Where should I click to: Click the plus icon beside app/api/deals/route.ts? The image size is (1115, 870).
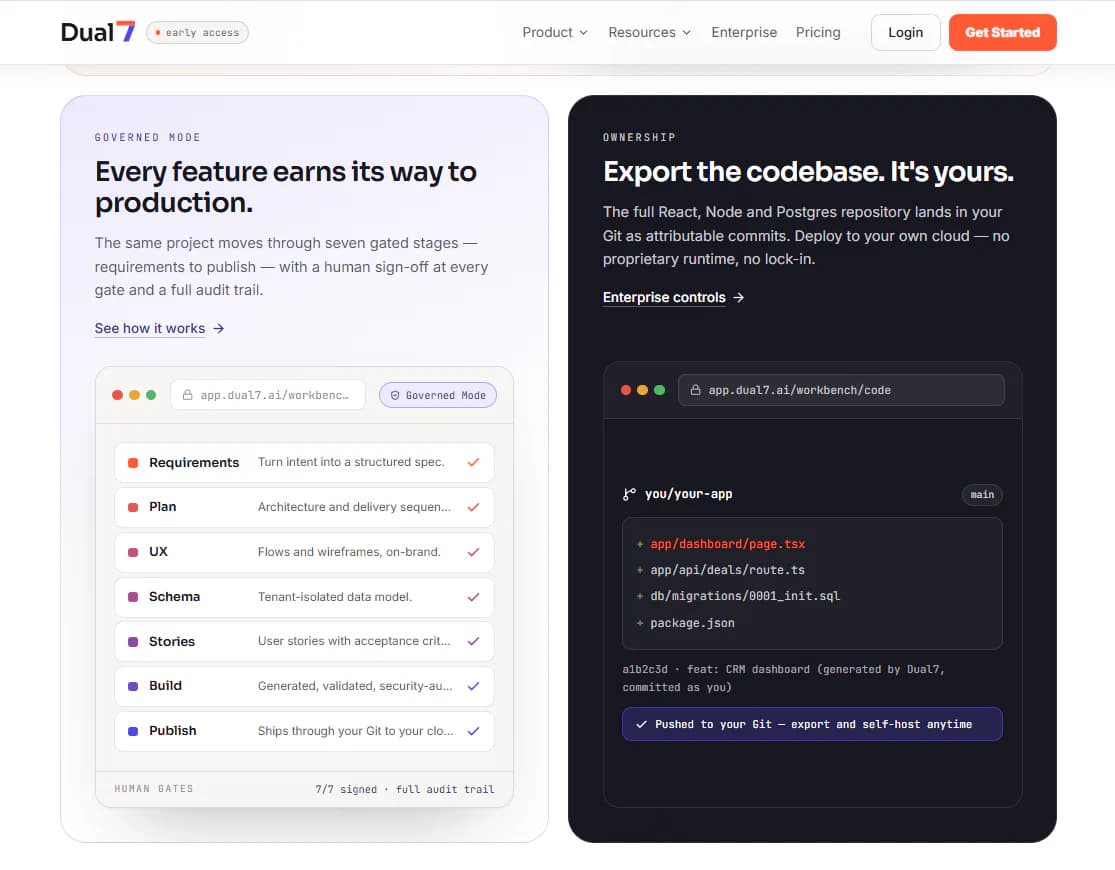coord(640,570)
